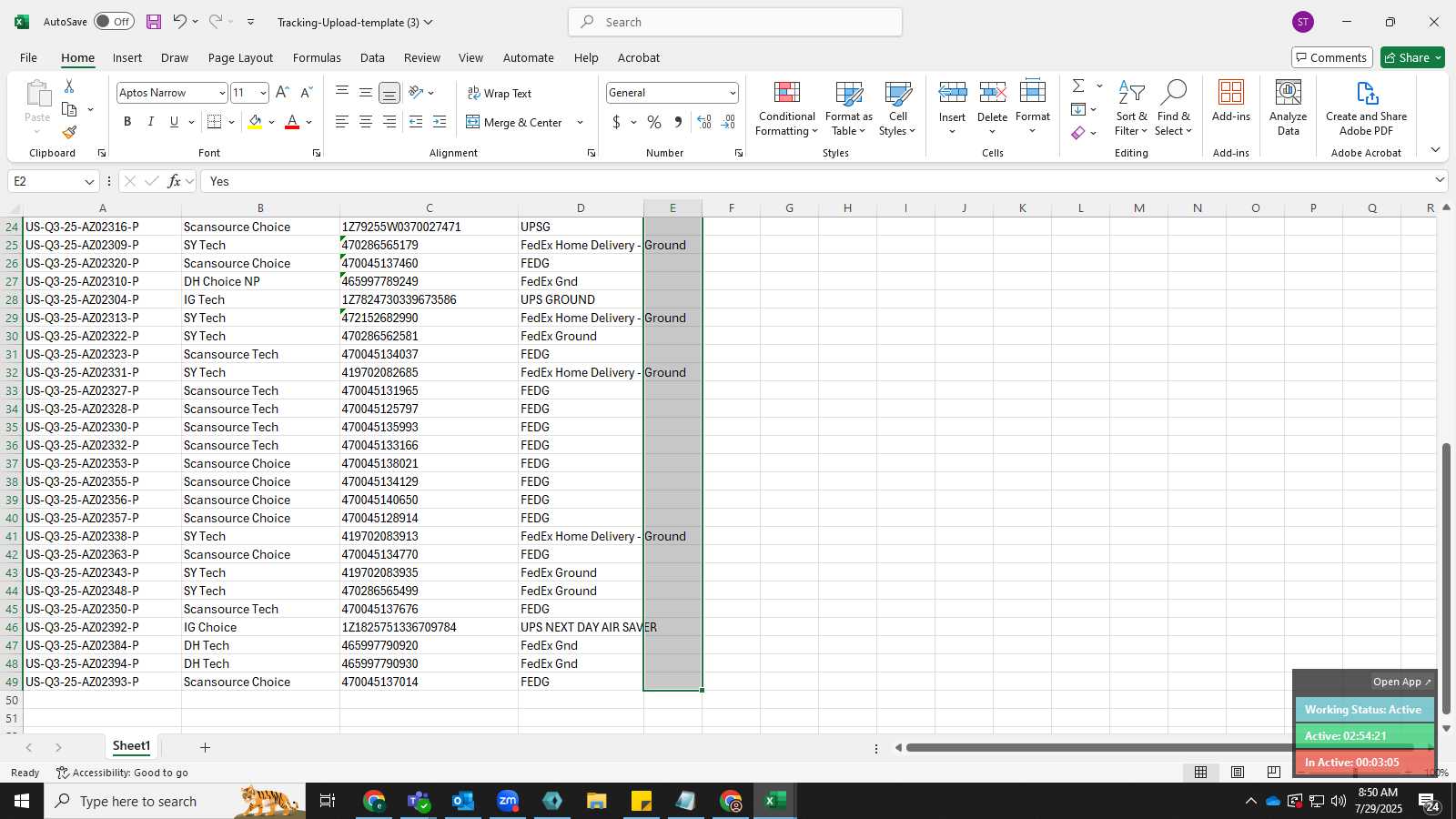1456x819 pixels.
Task: Click the Format Painter brush icon
Action: coord(69,133)
